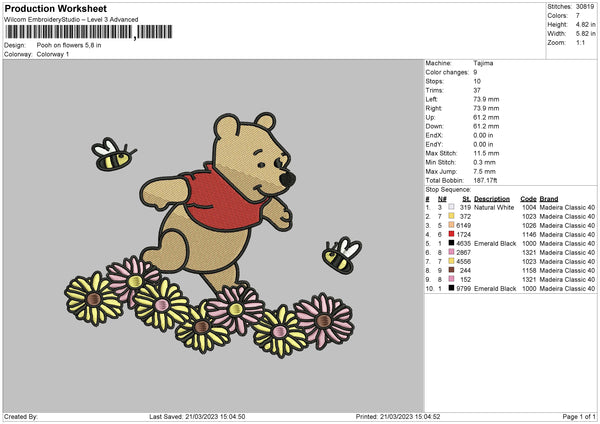Select the Zoom value 1:1
The height and width of the screenshot is (424, 600).
point(580,43)
